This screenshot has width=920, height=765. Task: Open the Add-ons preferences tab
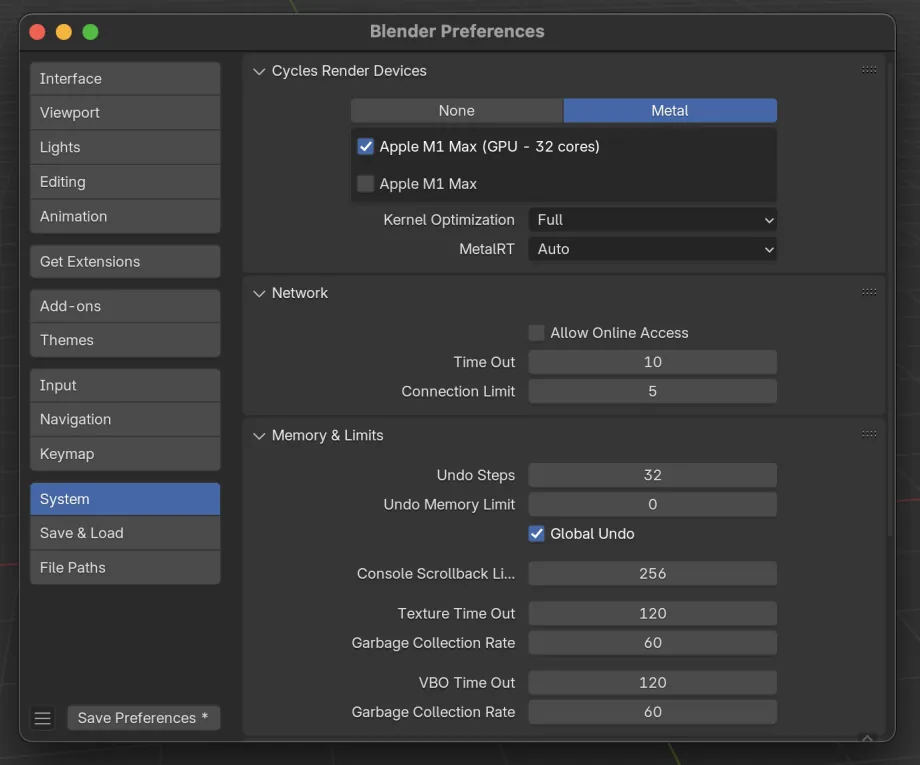[125, 306]
